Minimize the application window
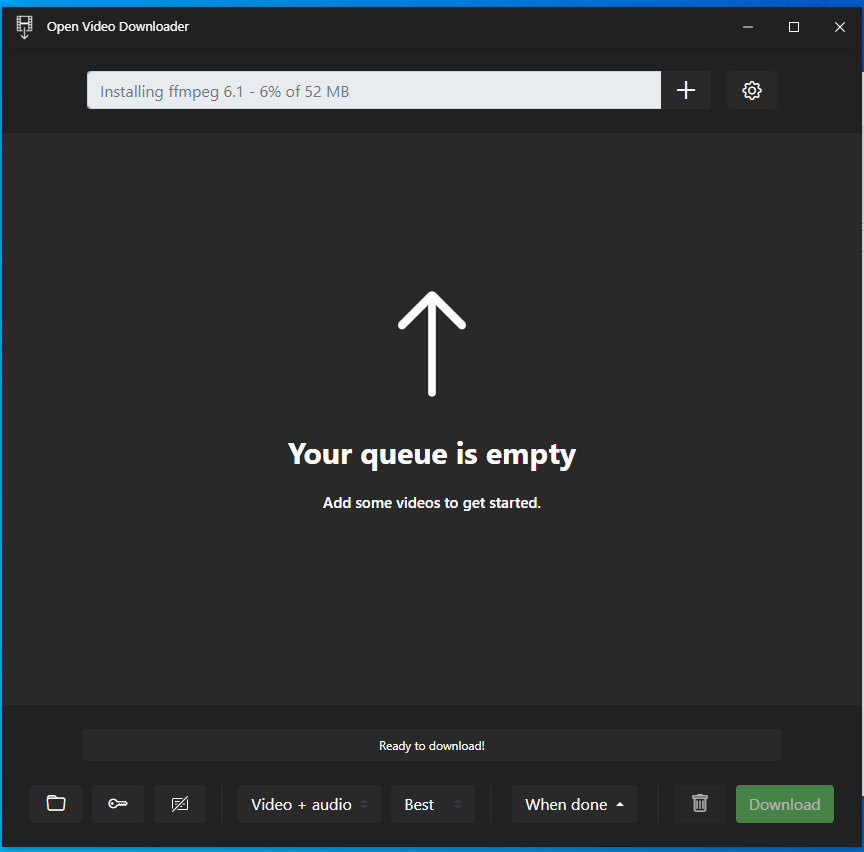864x852 pixels. [x=747, y=27]
